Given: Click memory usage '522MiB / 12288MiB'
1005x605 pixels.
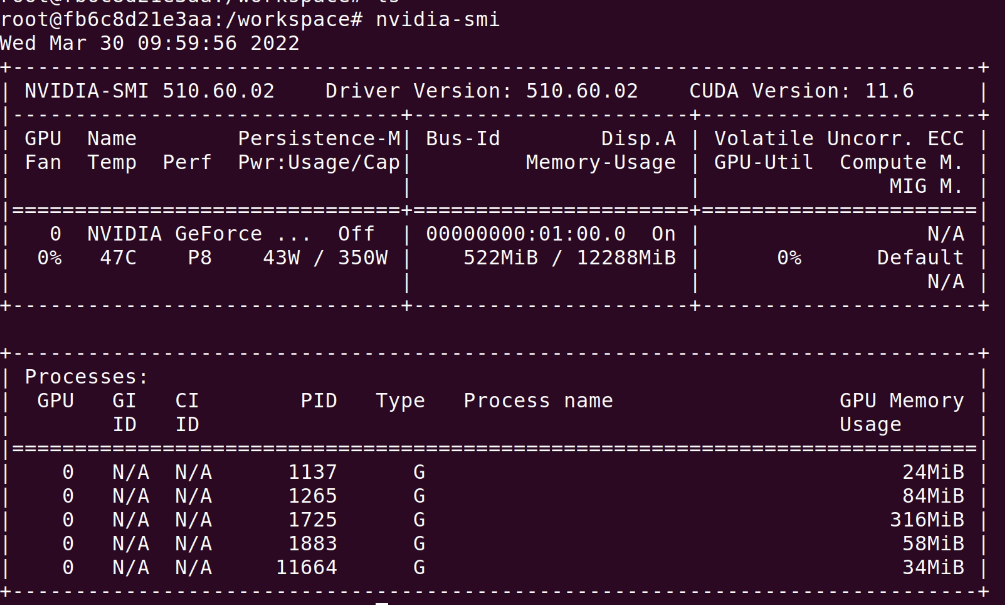Looking at the screenshot, I should (569, 258).
